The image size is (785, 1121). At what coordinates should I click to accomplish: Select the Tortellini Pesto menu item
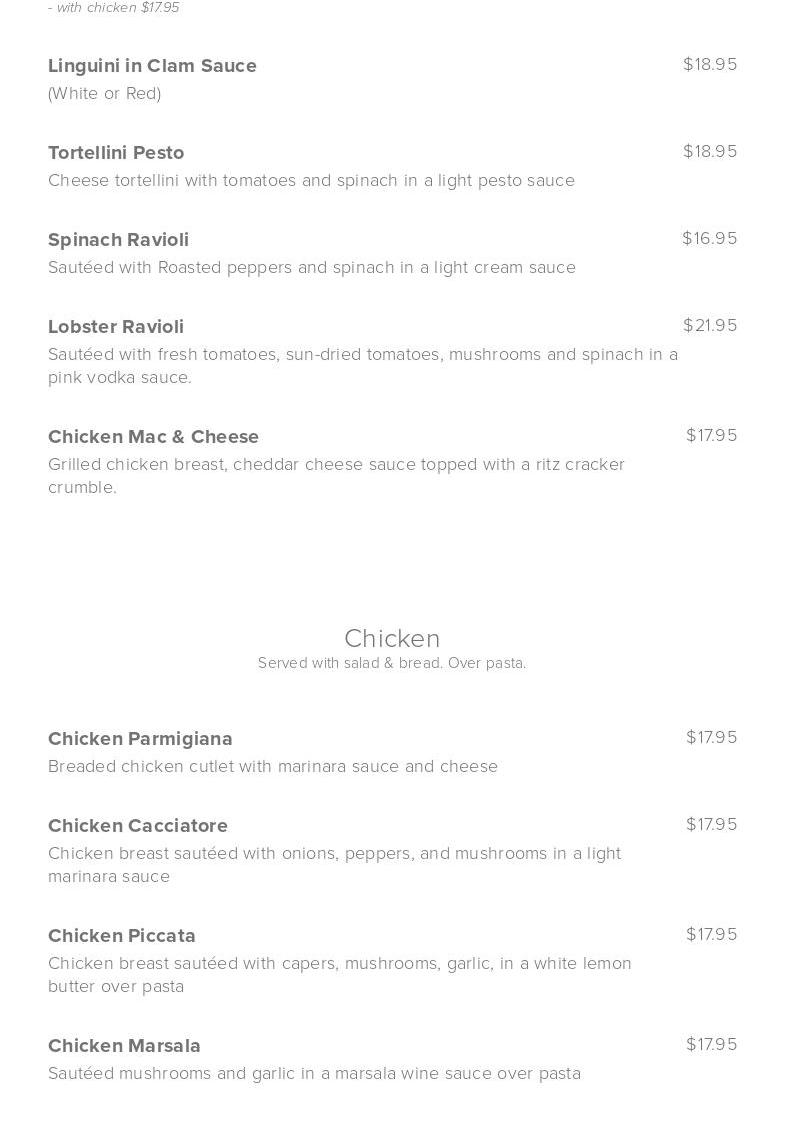tap(116, 153)
